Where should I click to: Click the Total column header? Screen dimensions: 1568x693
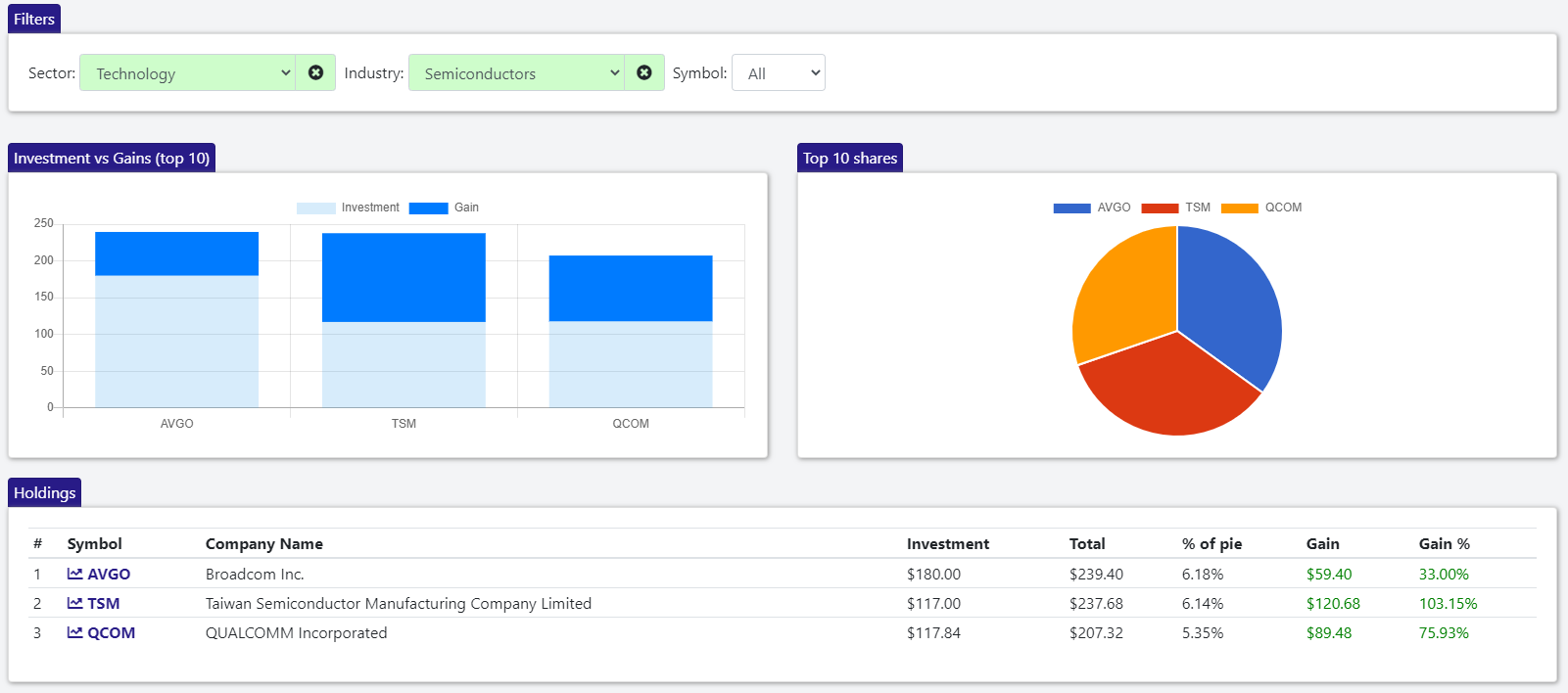(x=1087, y=544)
